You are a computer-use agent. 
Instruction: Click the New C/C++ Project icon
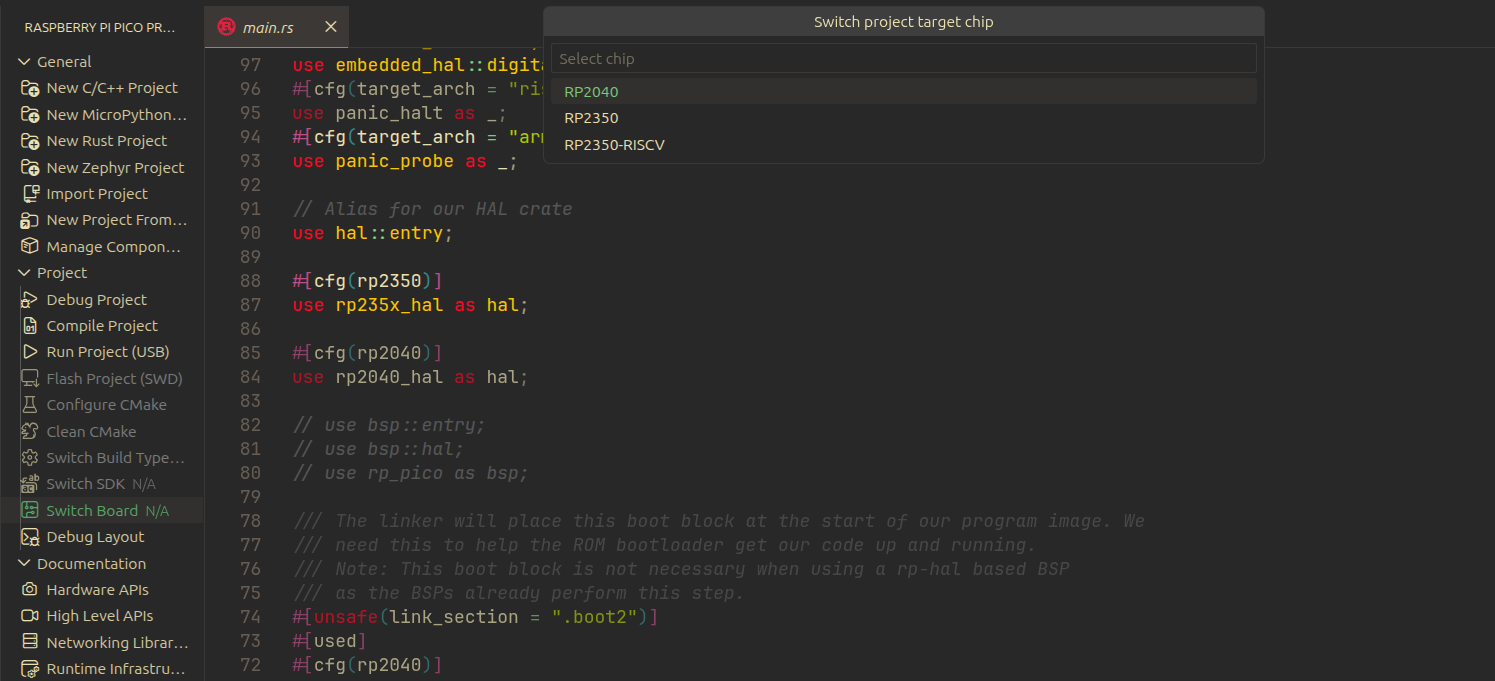tap(30, 88)
